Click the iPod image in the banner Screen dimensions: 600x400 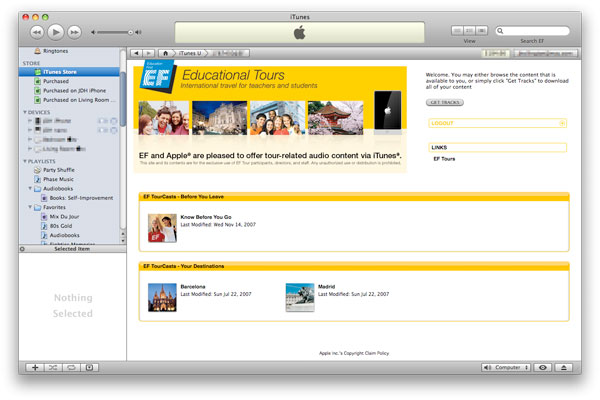(388, 110)
